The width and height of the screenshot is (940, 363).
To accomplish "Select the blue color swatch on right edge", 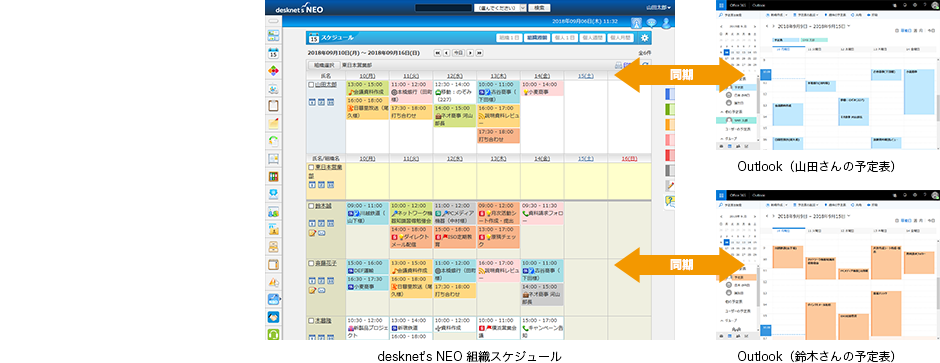I will (x=671, y=94).
